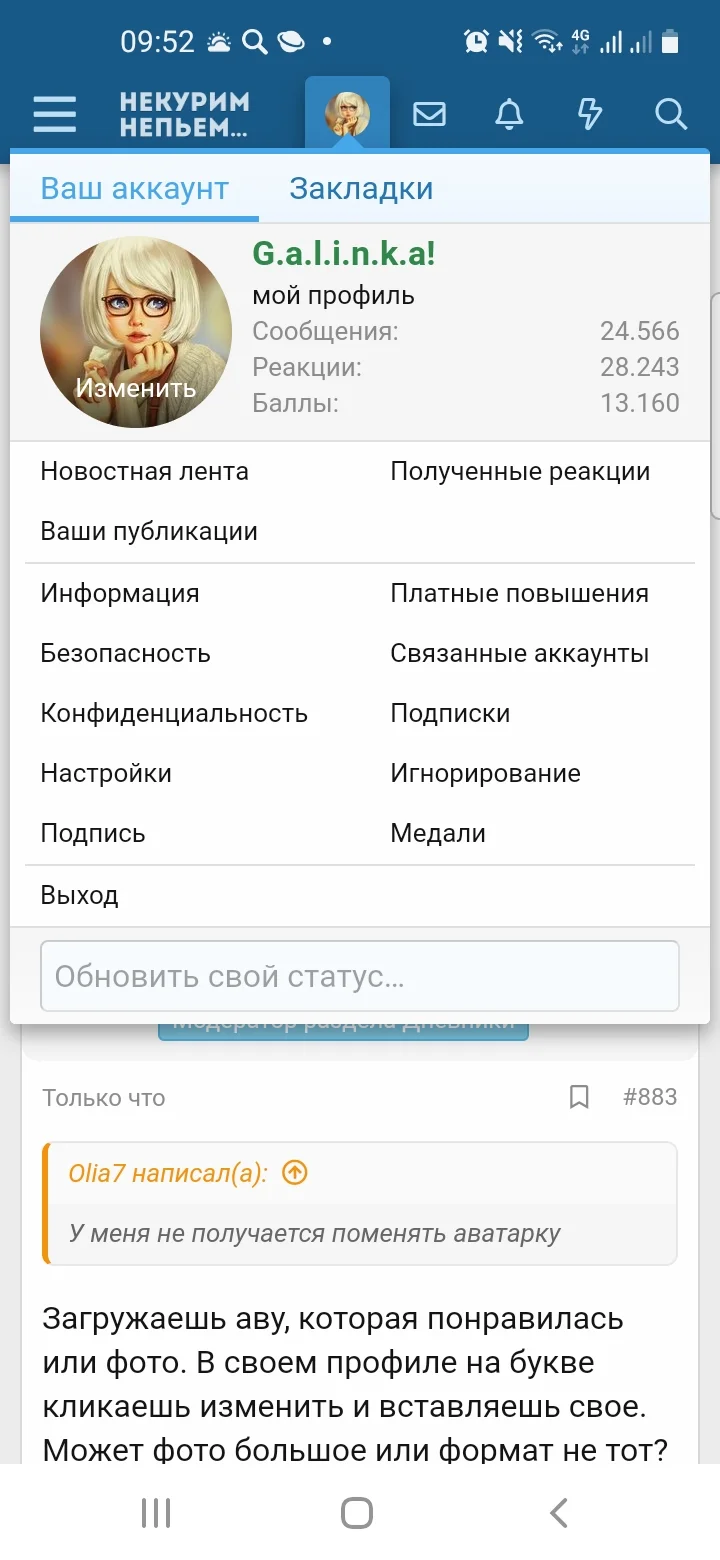The height and width of the screenshot is (1560, 720).
Task: Open Полученные реакции
Action: pos(520,471)
